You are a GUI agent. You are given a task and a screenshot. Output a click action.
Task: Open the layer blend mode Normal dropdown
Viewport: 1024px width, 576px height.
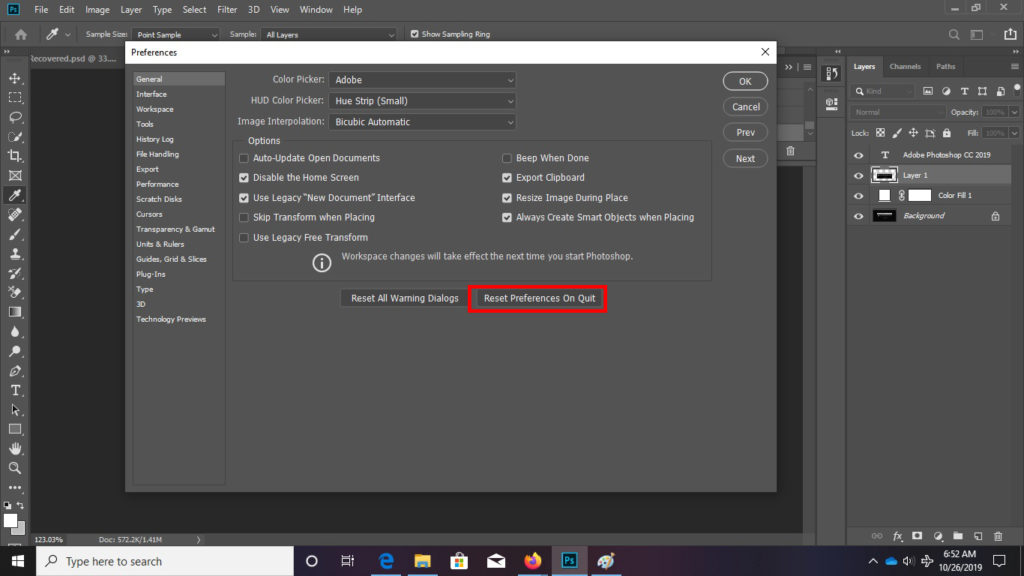click(x=898, y=112)
